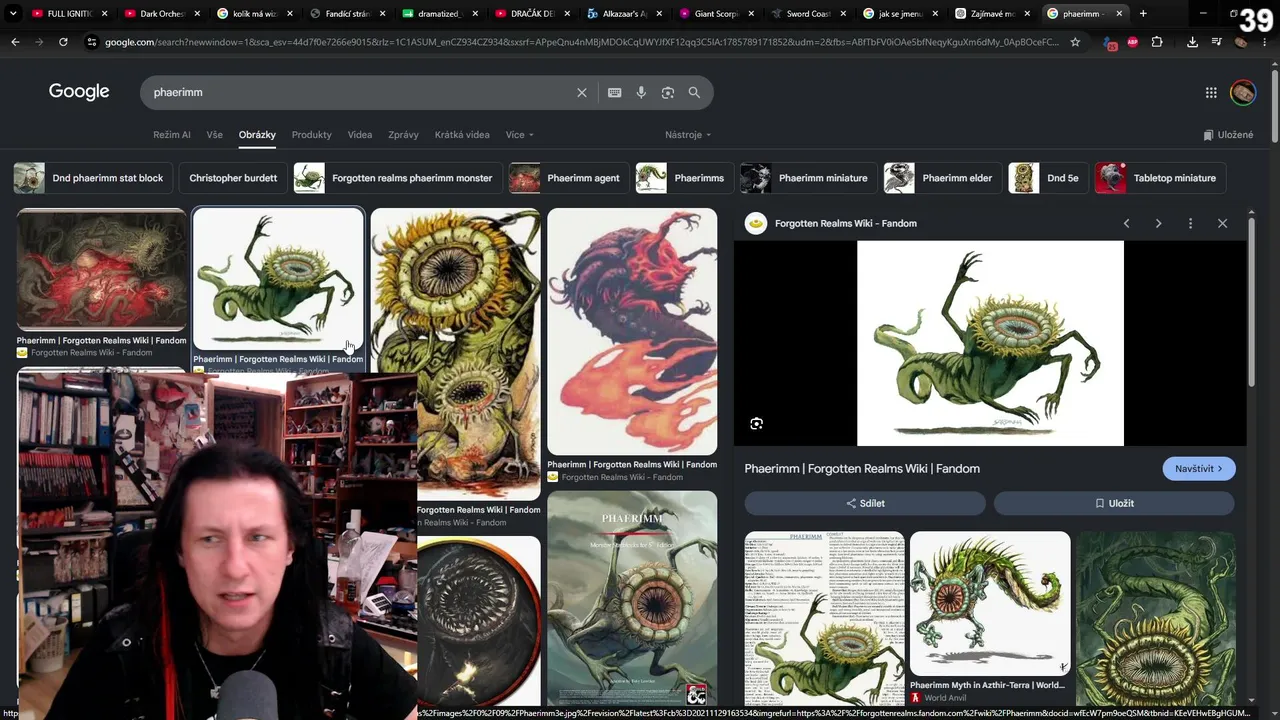
Task: Search by image with Google Lens
Action: pos(668,92)
